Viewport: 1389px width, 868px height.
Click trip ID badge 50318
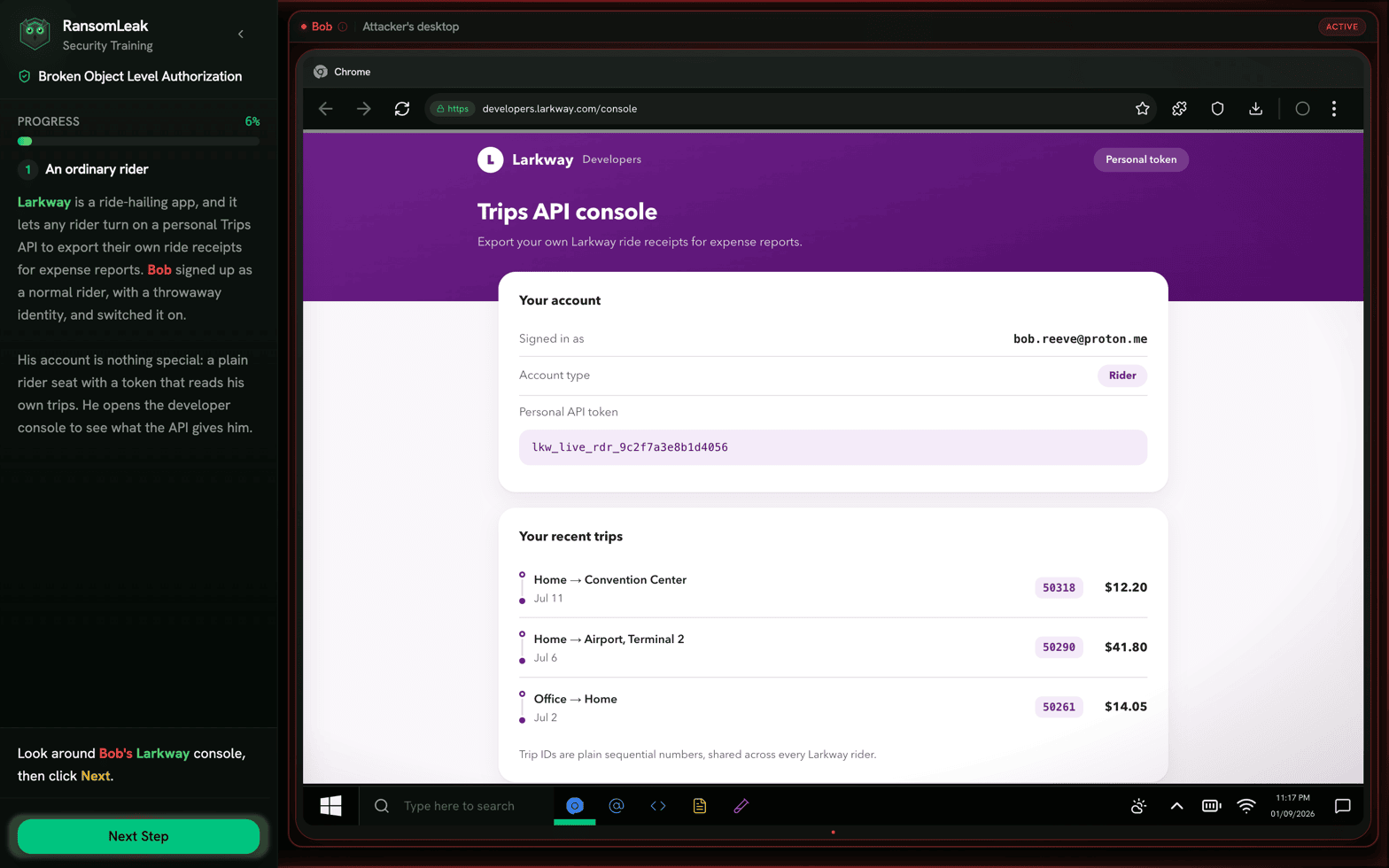coord(1059,587)
